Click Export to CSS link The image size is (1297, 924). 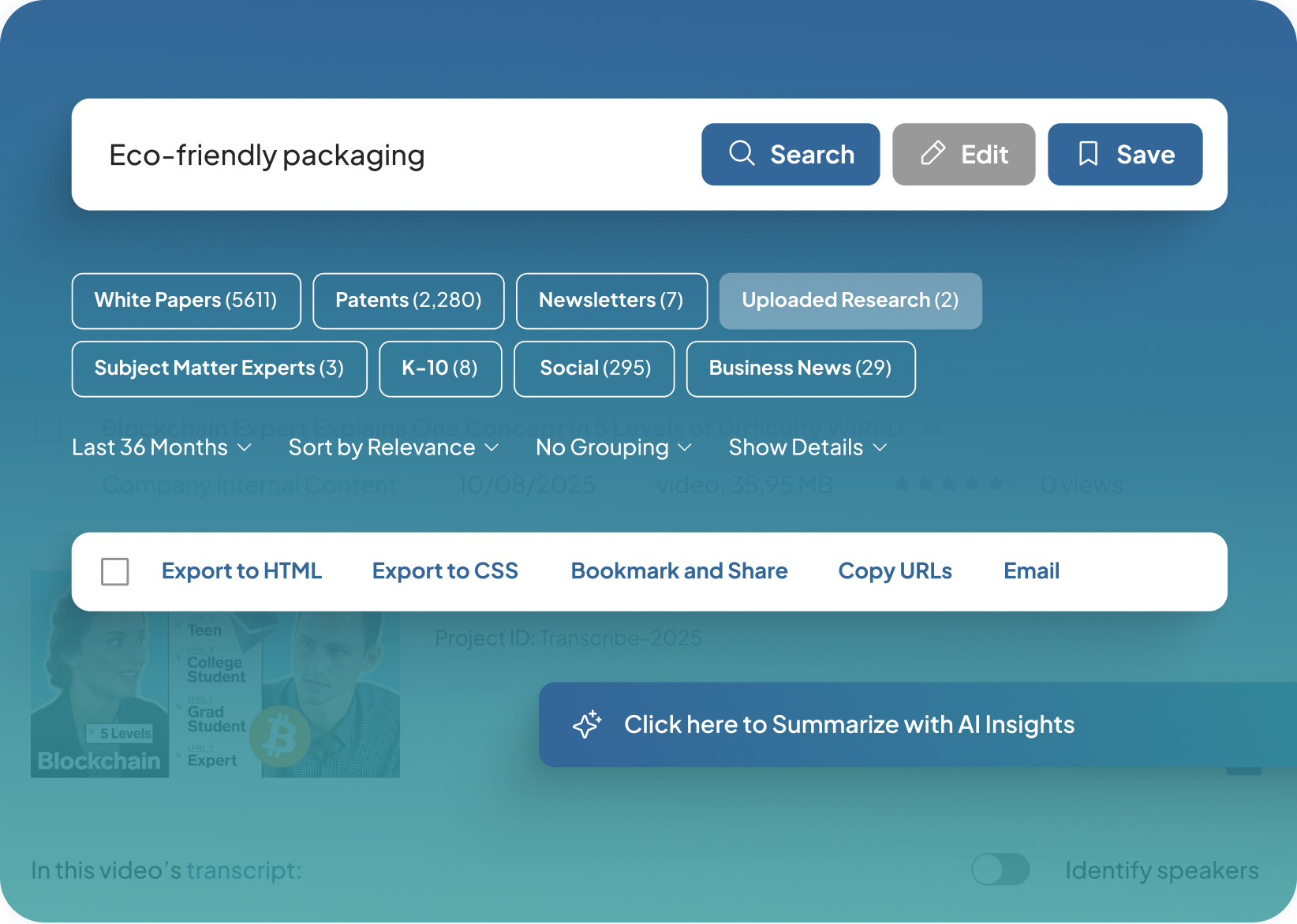[445, 570]
